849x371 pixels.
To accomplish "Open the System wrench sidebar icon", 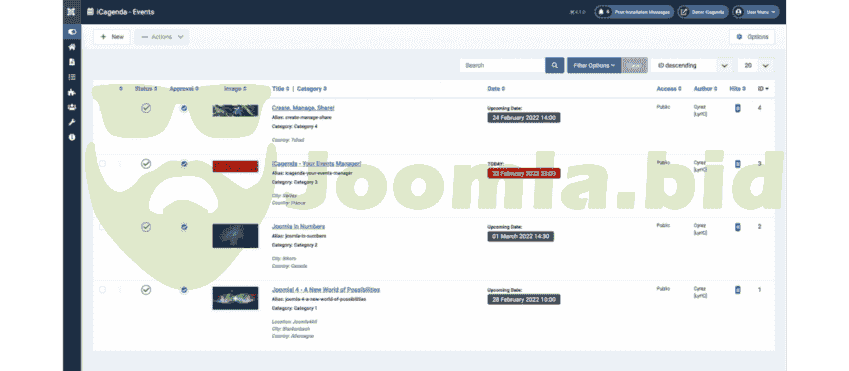I will coord(72,122).
